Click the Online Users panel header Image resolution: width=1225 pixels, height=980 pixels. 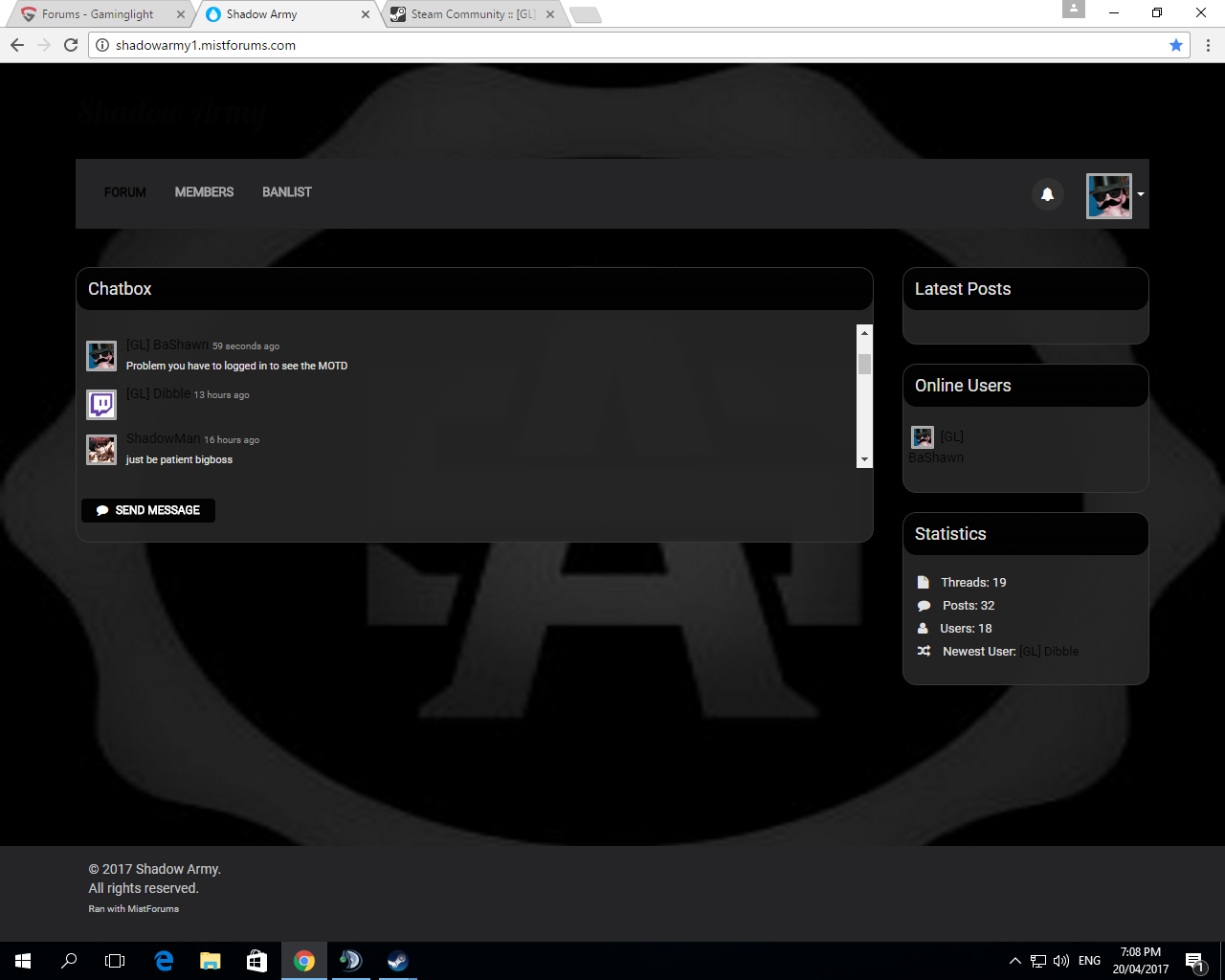point(1026,386)
